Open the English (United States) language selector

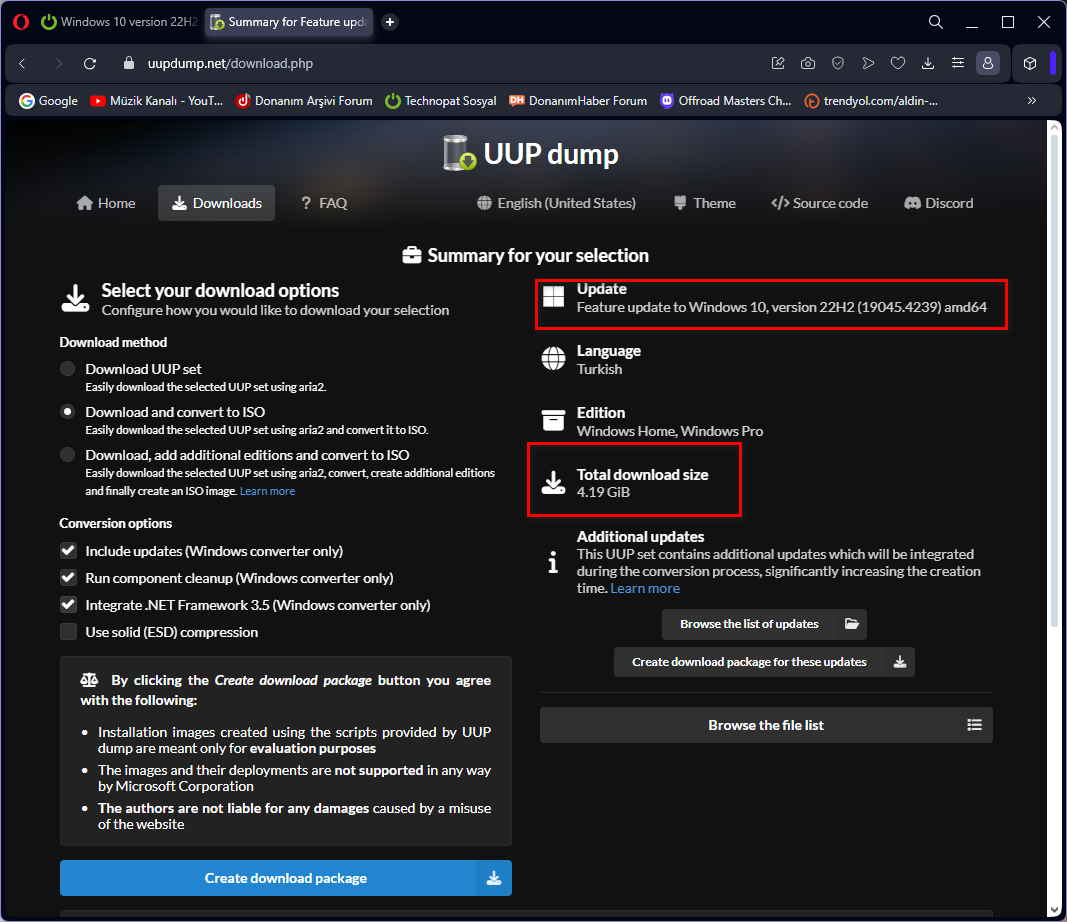click(x=557, y=203)
